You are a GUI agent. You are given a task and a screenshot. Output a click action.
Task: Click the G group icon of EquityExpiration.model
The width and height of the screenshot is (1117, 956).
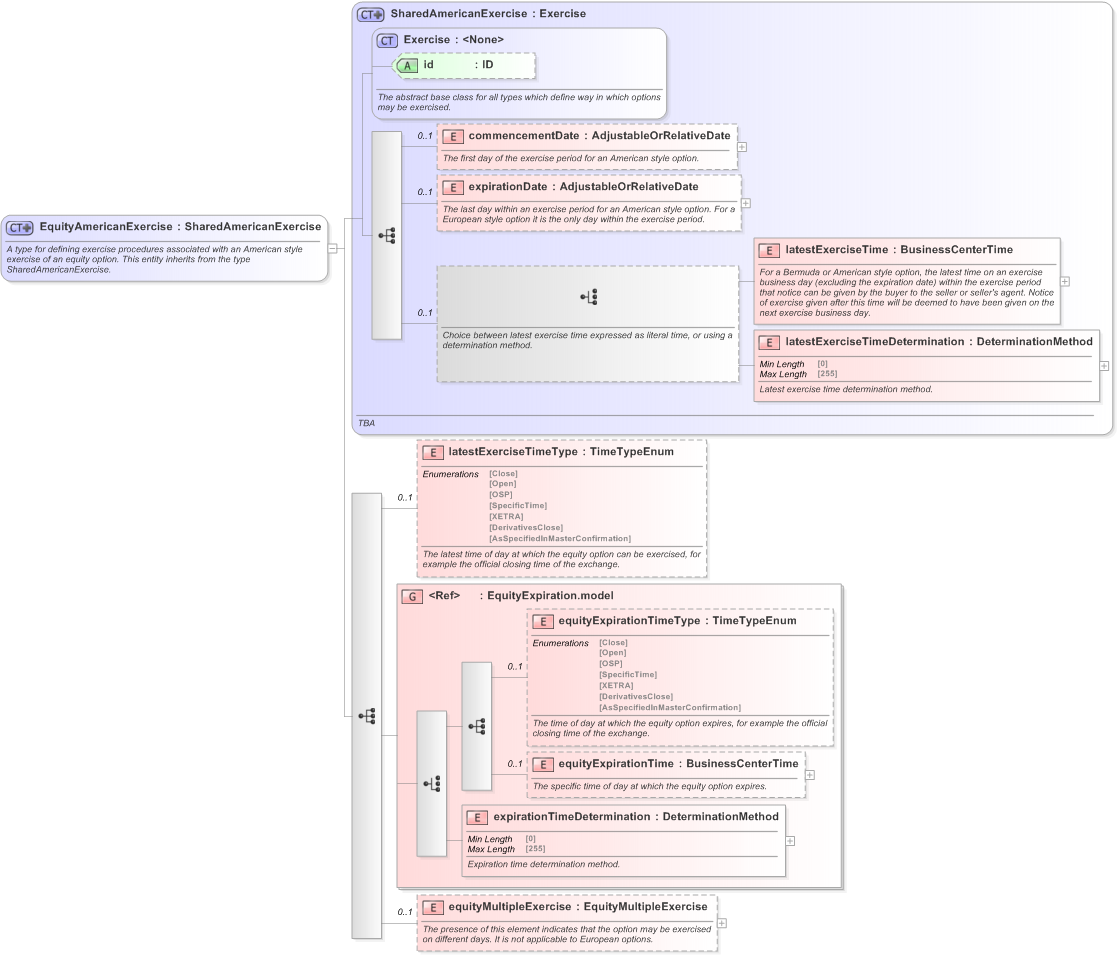[412, 597]
